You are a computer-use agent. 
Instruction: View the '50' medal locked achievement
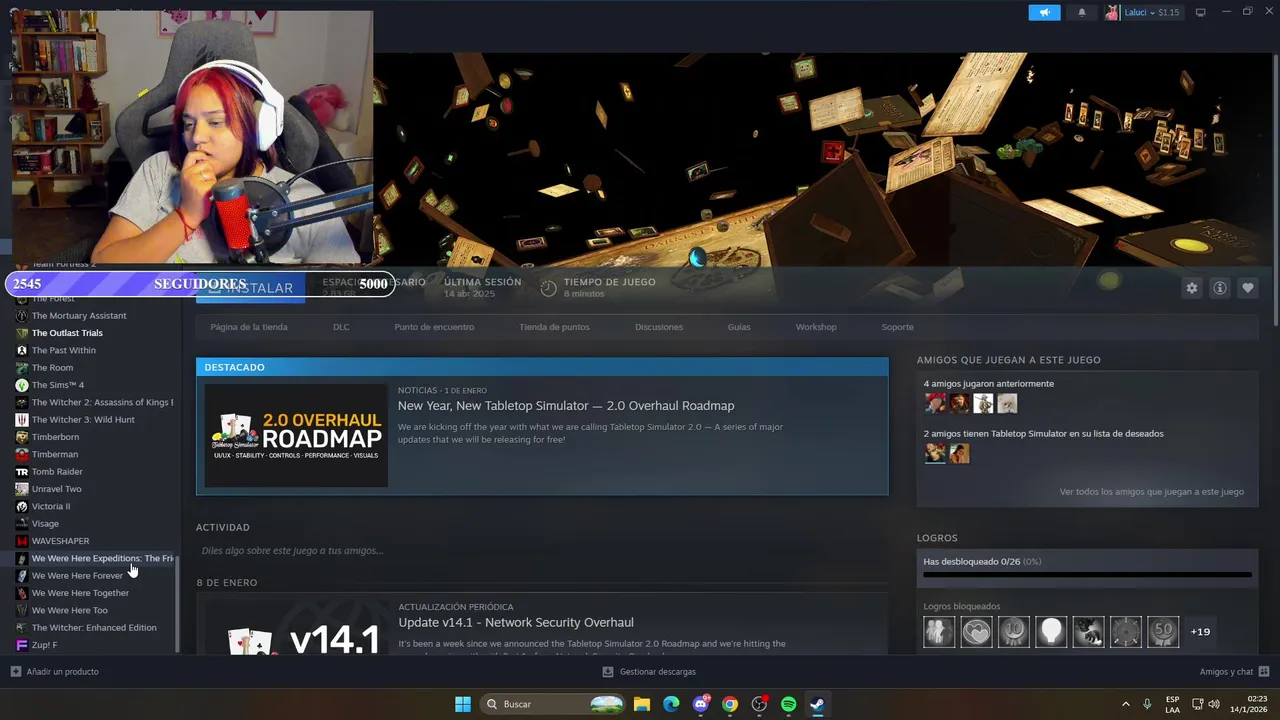click(1163, 632)
